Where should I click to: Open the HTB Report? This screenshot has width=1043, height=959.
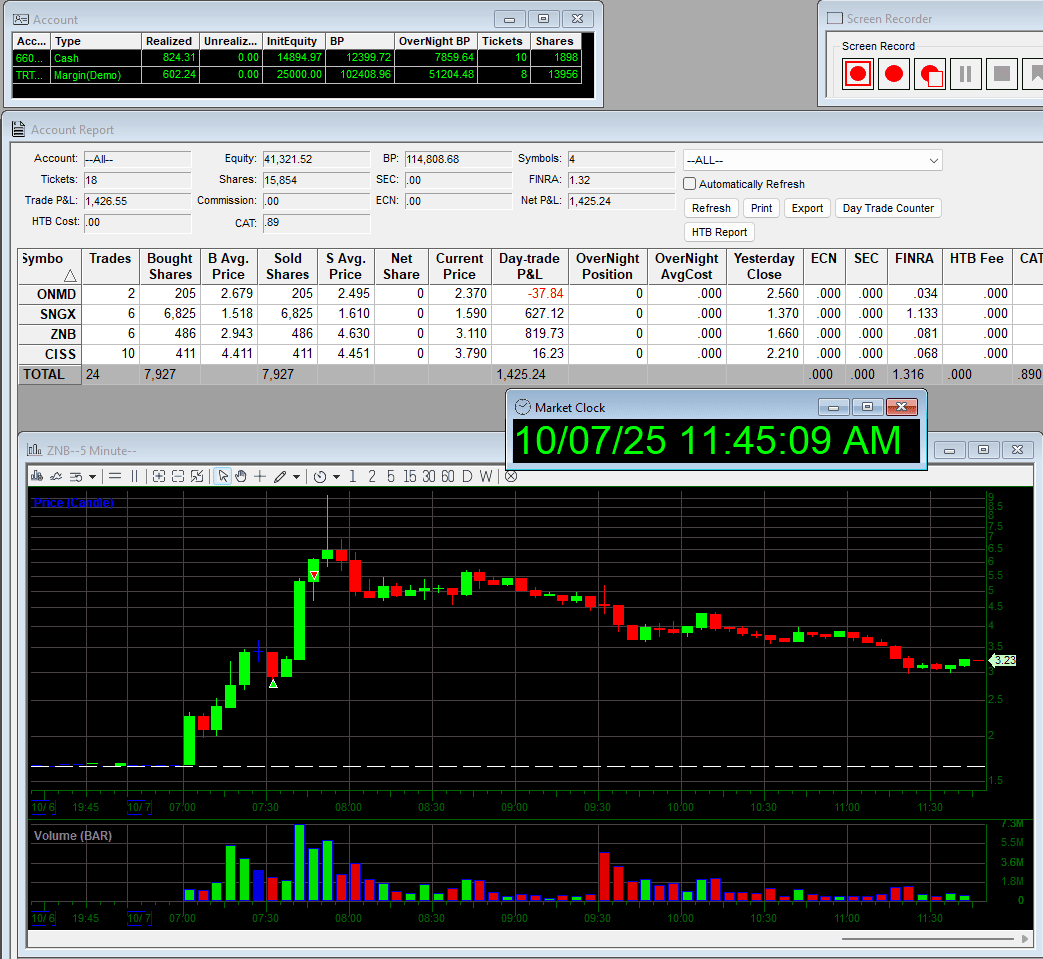tap(719, 232)
